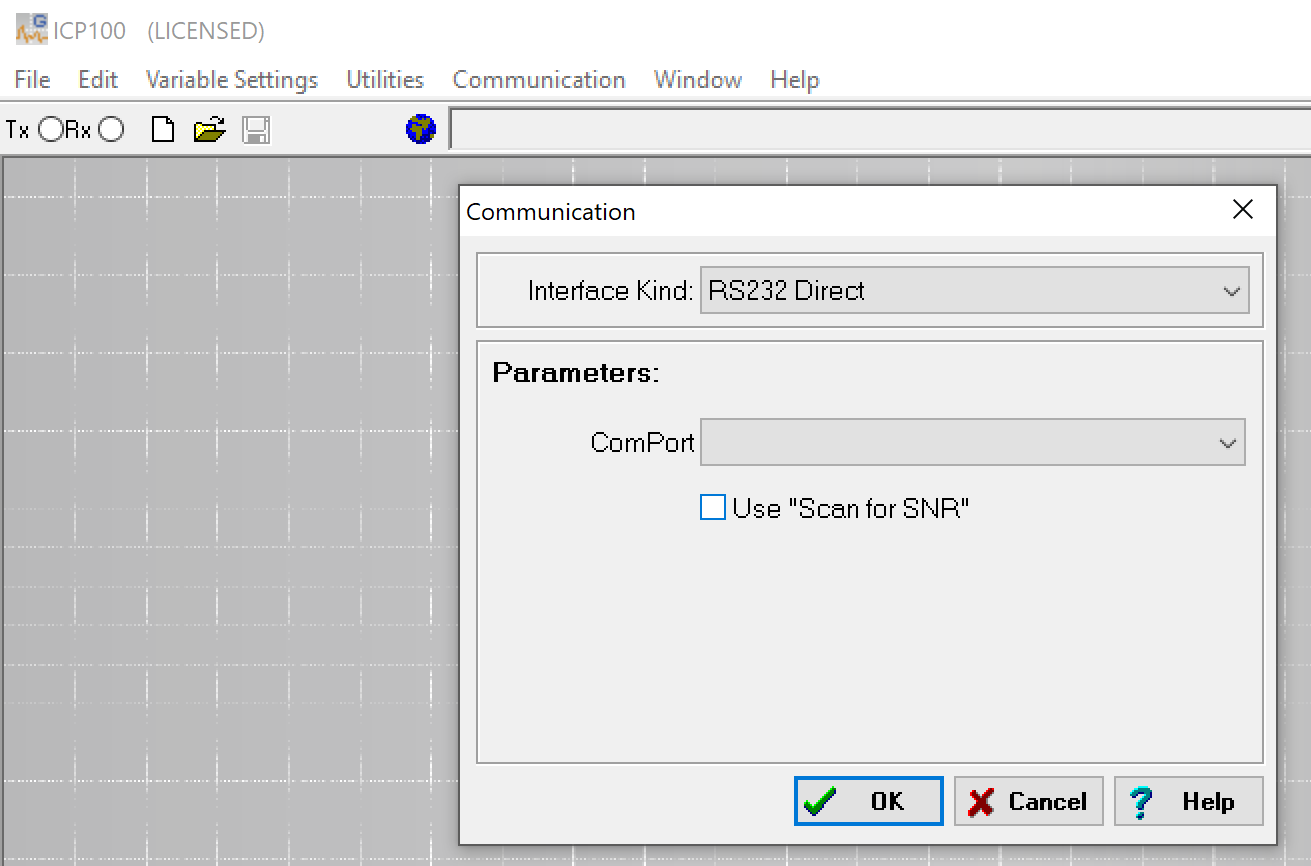Image resolution: width=1311 pixels, height=866 pixels.
Task: Open the ComPort dropdown list
Action: point(970,442)
